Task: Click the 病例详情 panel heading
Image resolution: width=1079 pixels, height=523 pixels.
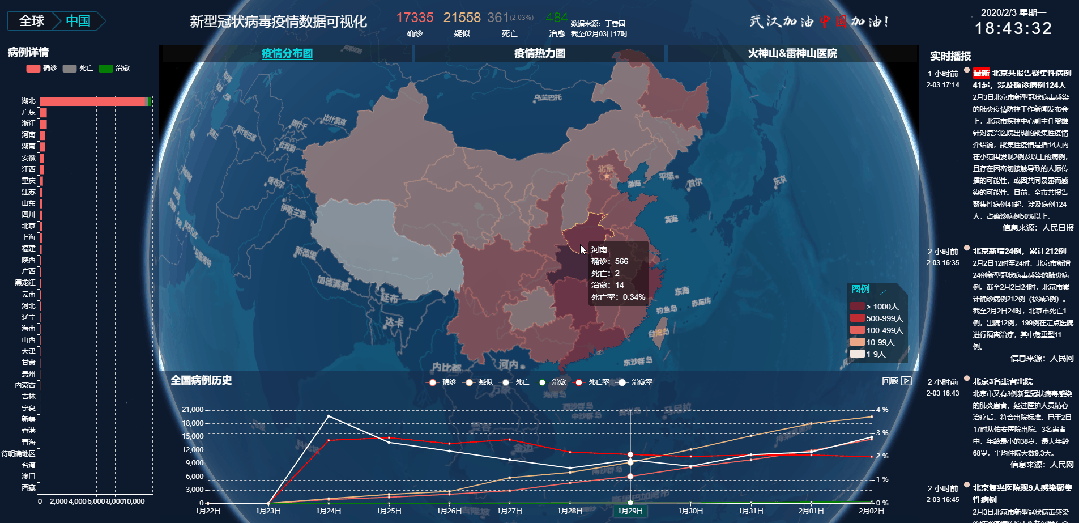Action: coord(28,52)
